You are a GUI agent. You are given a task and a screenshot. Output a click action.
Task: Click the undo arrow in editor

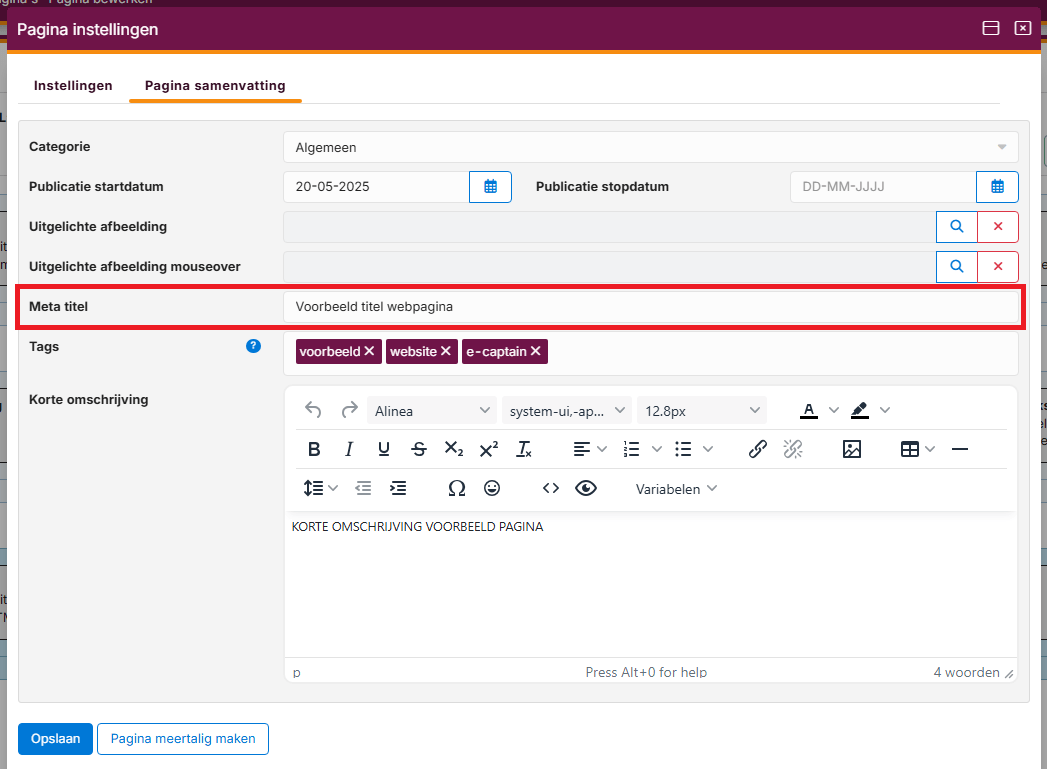coord(313,410)
